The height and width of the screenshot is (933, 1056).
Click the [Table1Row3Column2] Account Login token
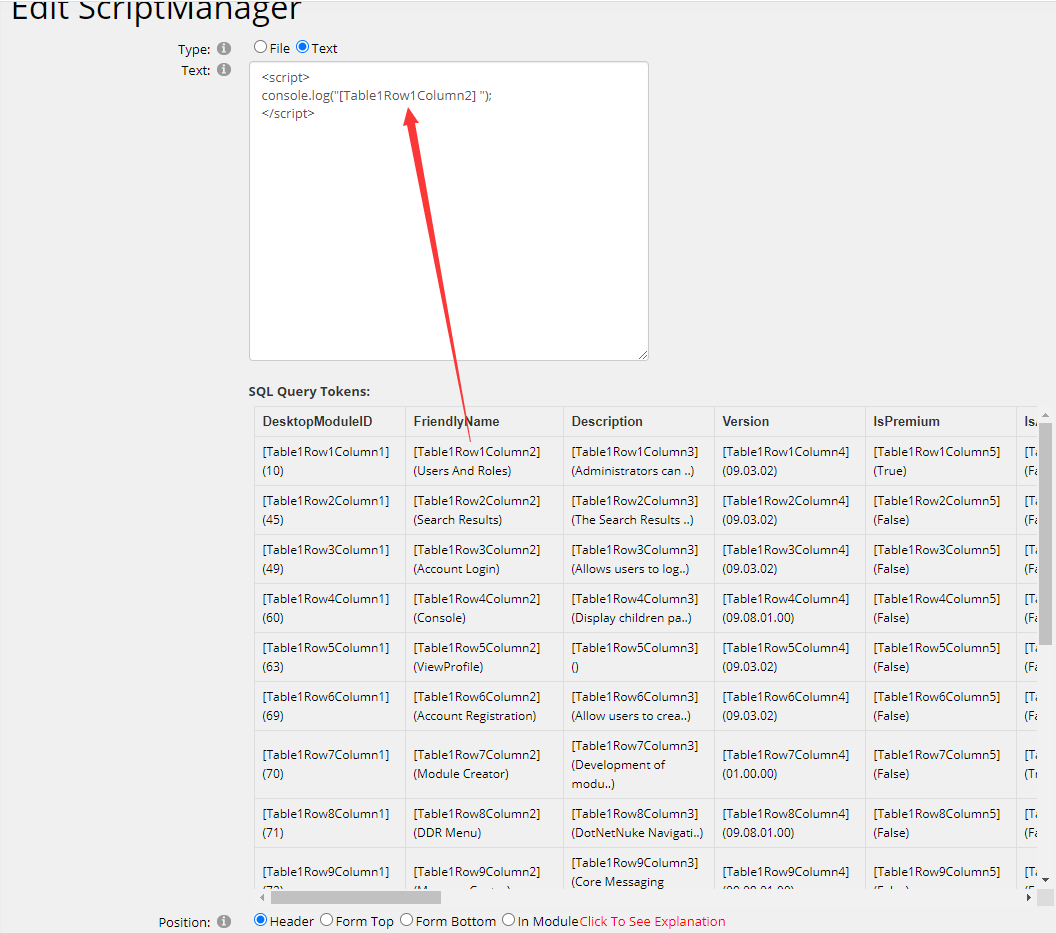pos(477,550)
